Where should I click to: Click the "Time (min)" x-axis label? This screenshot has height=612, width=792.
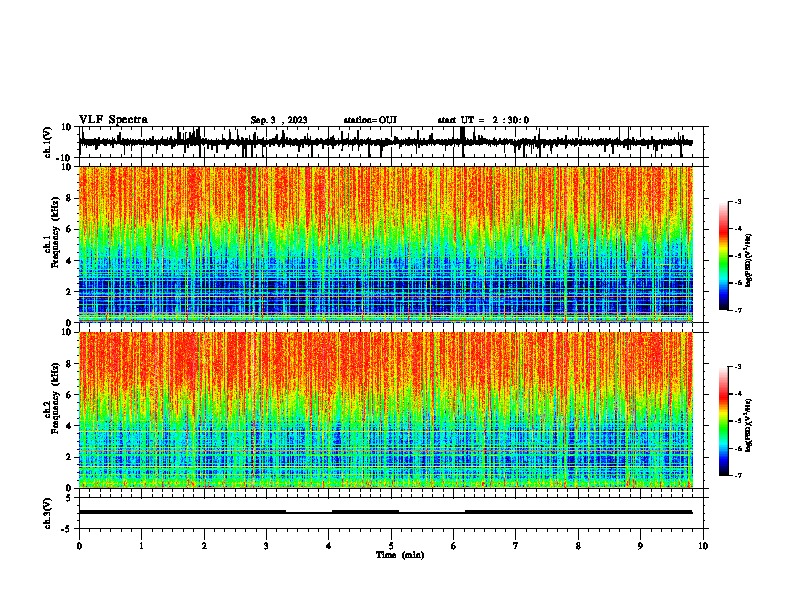pos(400,555)
